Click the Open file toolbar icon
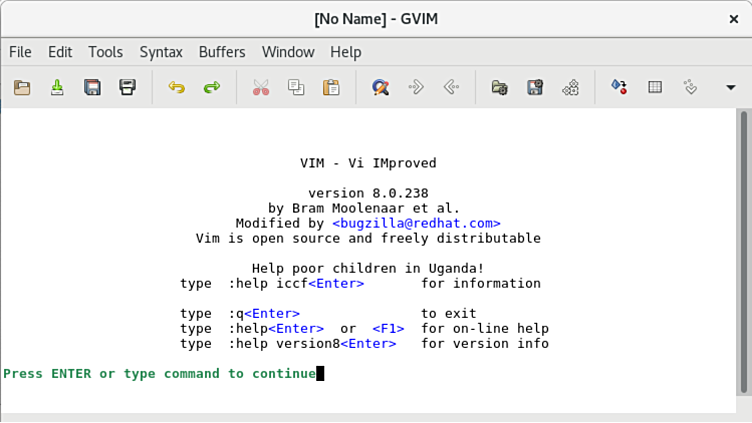The image size is (752, 423). (21, 88)
